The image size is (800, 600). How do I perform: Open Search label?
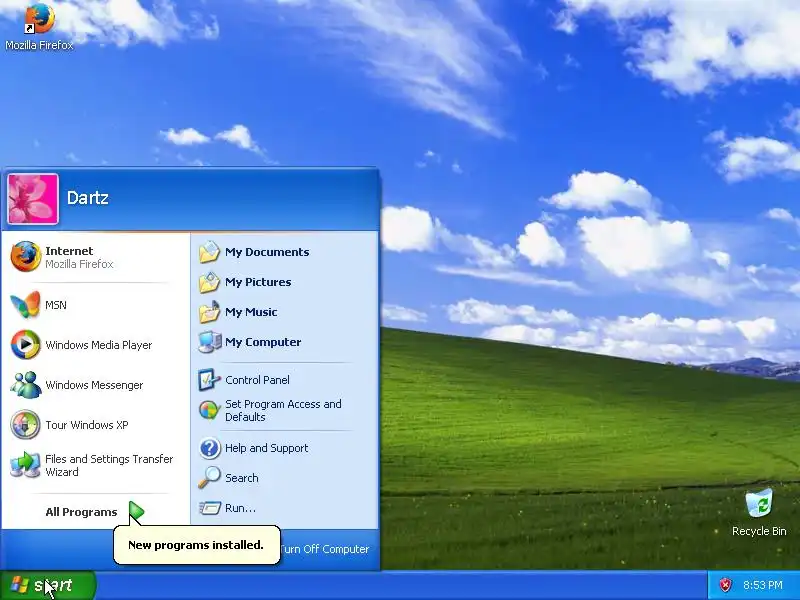241,478
